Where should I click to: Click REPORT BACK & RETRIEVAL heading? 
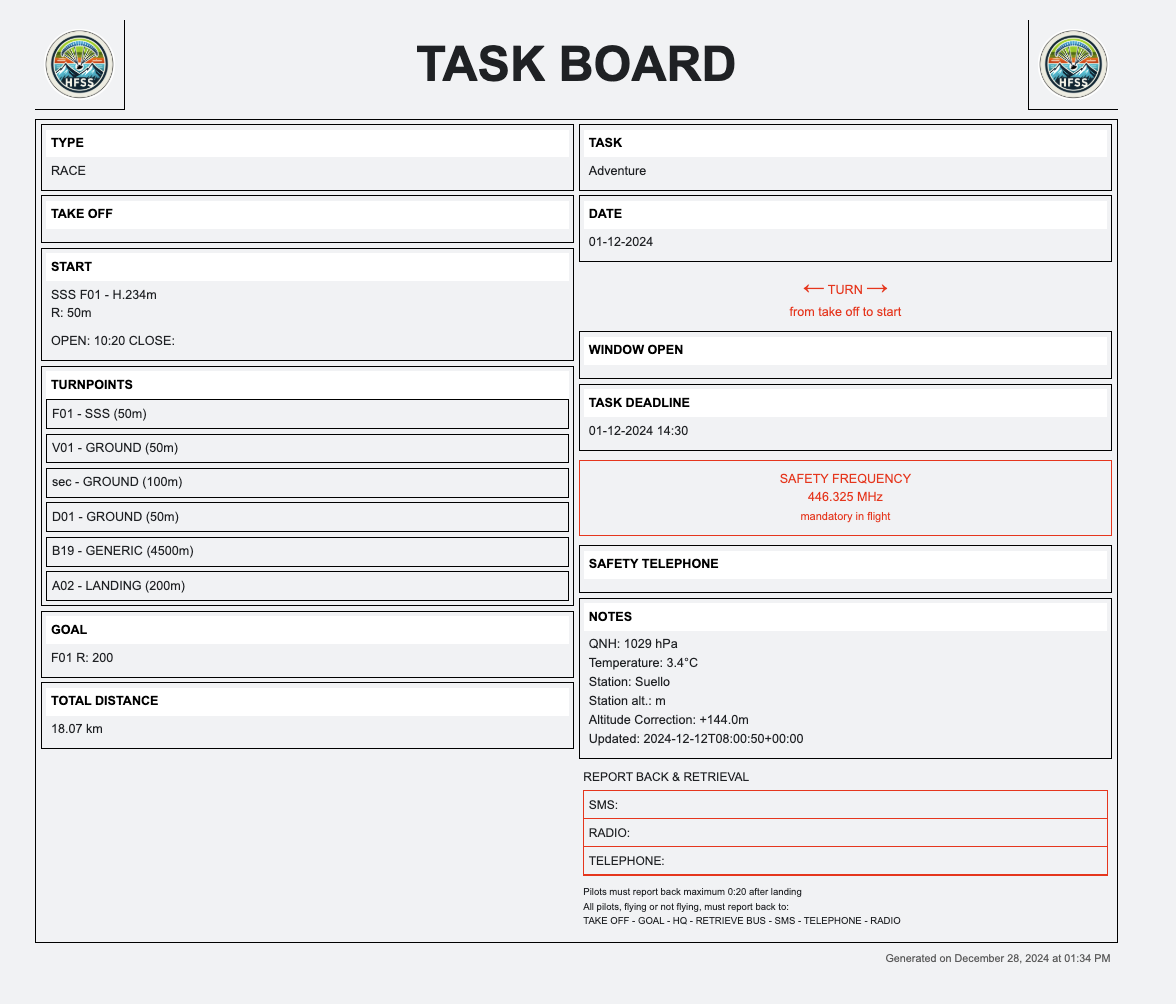point(666,777)
